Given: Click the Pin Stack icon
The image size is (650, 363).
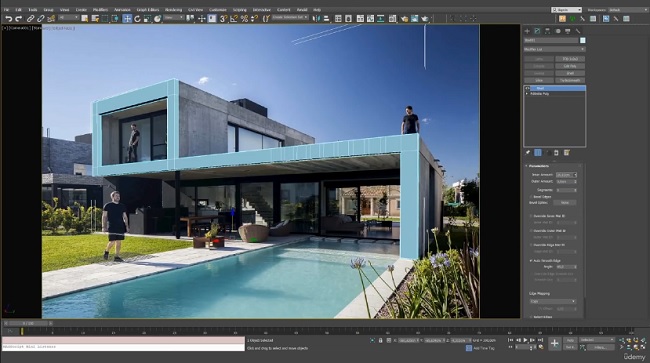Looking at the screenshot, I should coord(528,153).
